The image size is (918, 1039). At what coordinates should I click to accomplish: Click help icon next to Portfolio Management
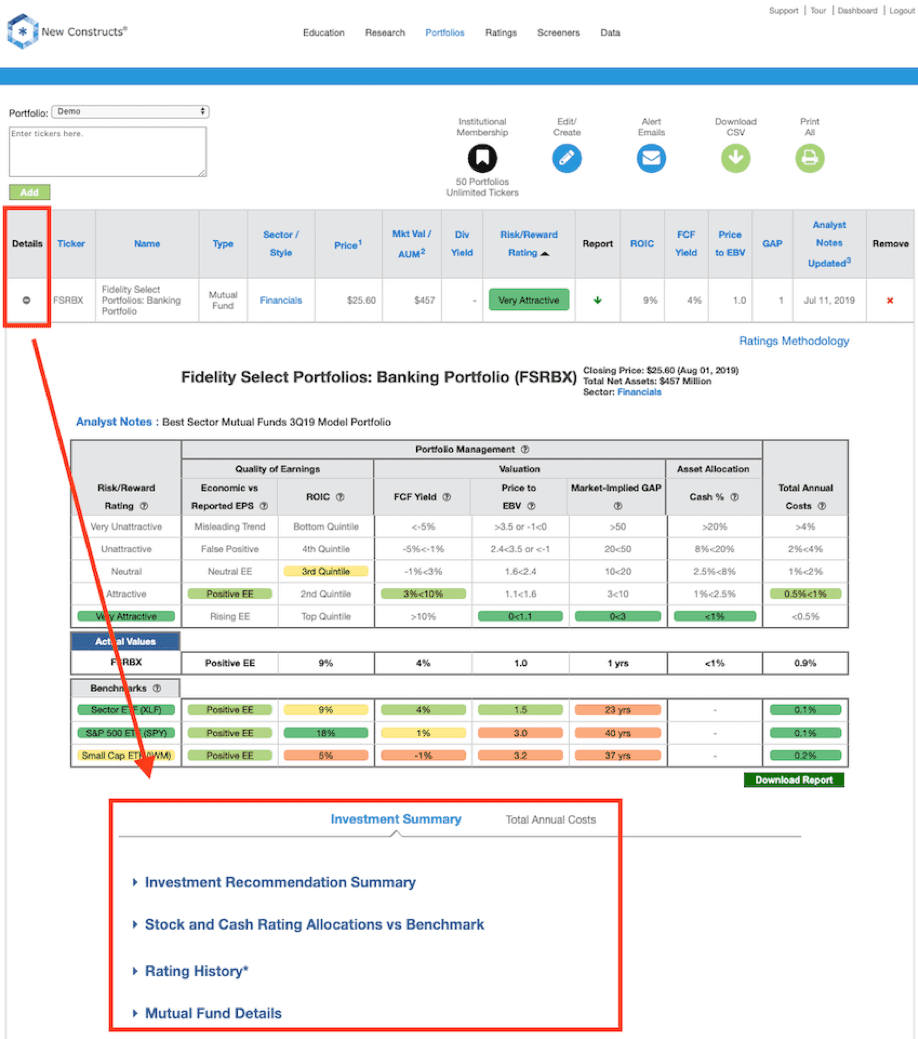525,449
